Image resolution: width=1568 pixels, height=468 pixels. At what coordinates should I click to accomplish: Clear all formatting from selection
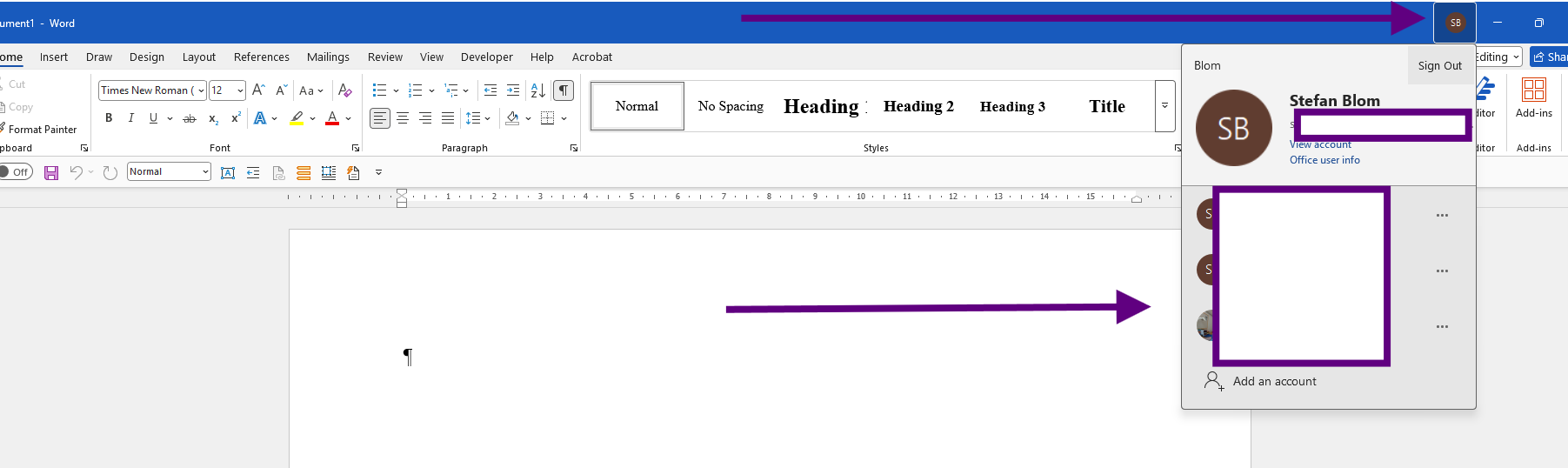pyautogui.click(x=345, y=90)
